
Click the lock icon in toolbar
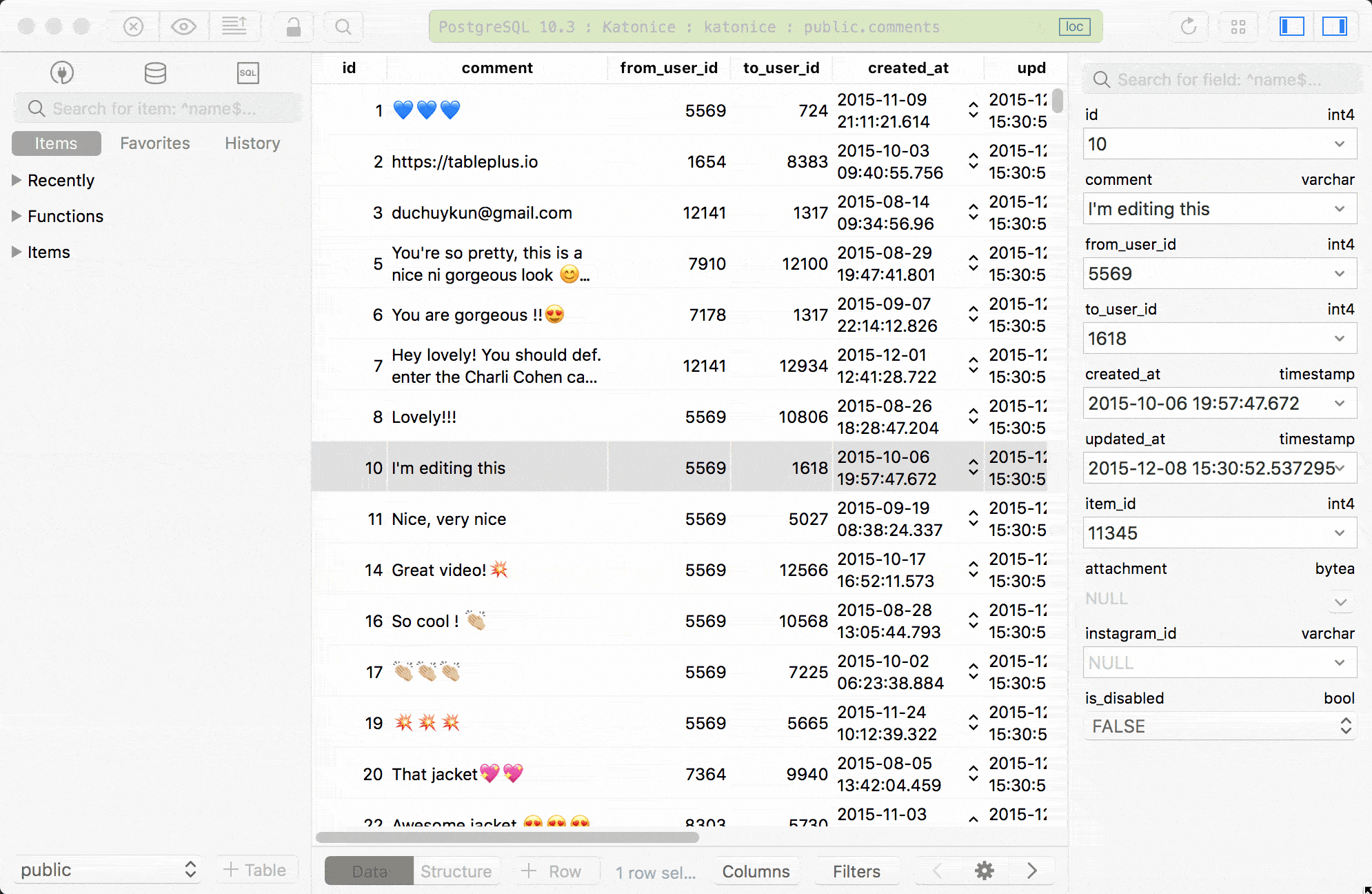pos(294,27)
